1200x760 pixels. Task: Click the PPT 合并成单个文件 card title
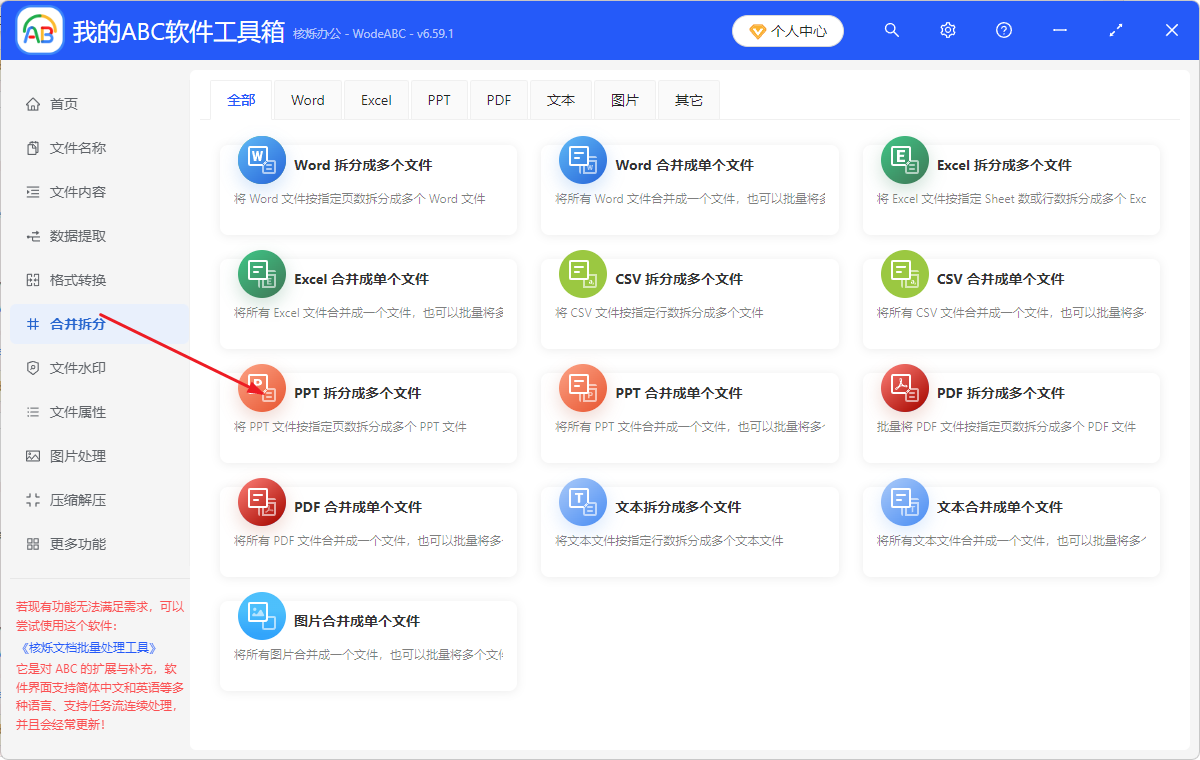point(679,393)
